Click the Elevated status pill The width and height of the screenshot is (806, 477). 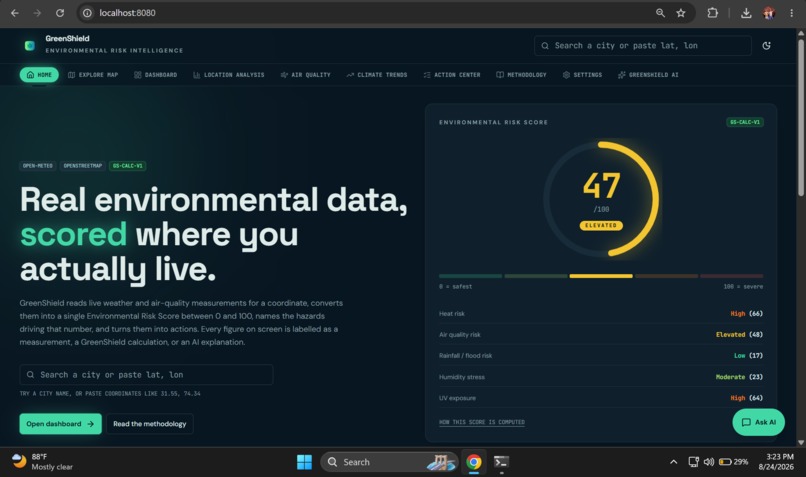click(x=601, y=226)
